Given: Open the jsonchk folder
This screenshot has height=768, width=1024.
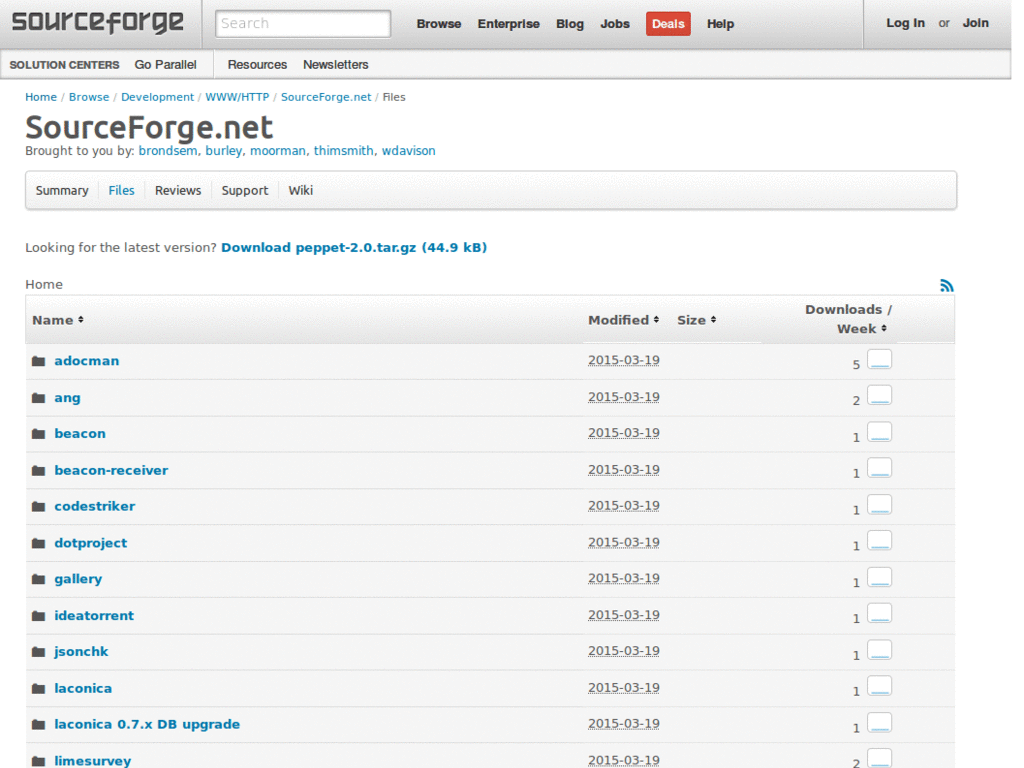Looking at the screenshot, I should tap(81, 652).
